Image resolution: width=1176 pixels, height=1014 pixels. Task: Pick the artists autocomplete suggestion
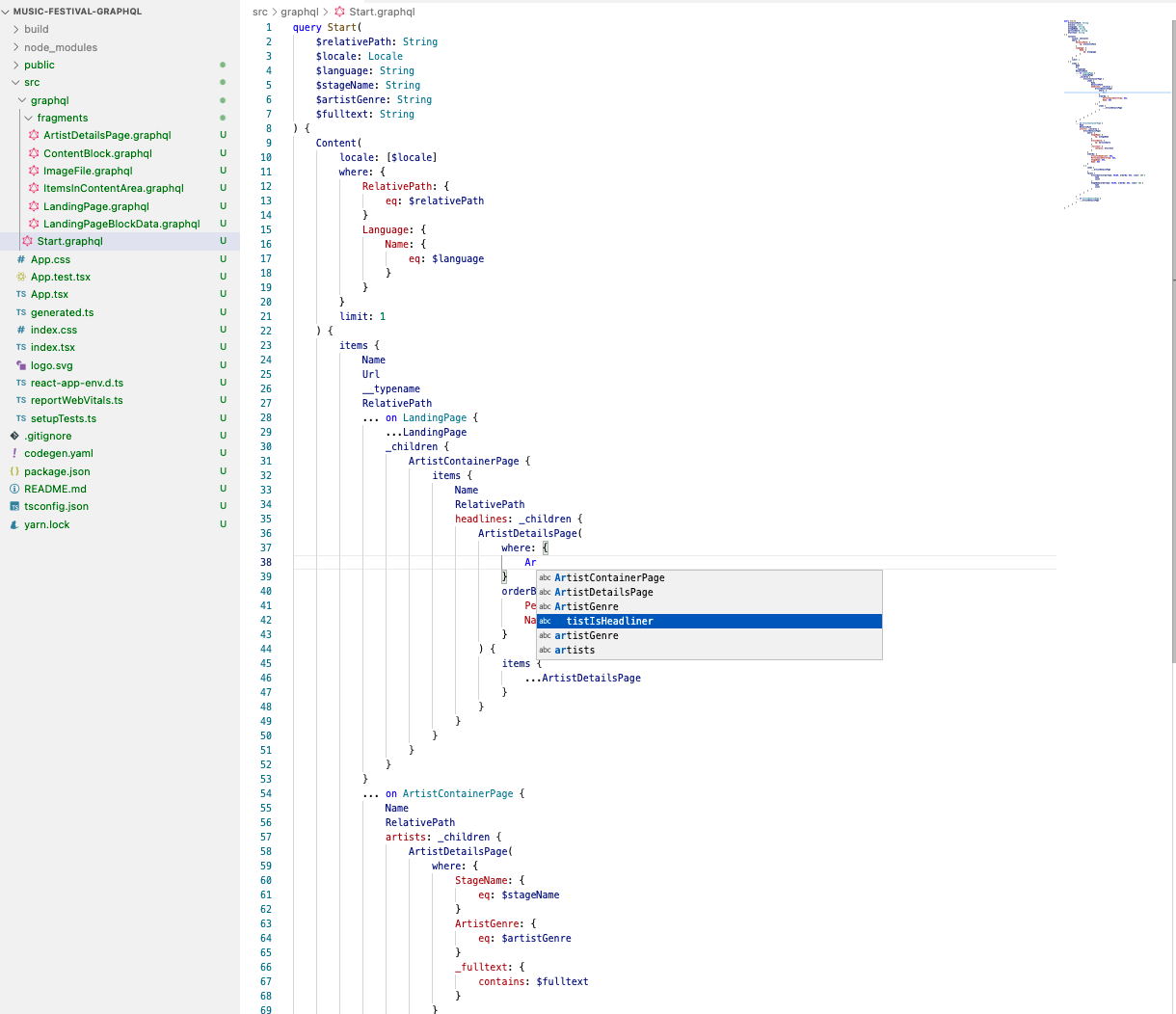575,650
